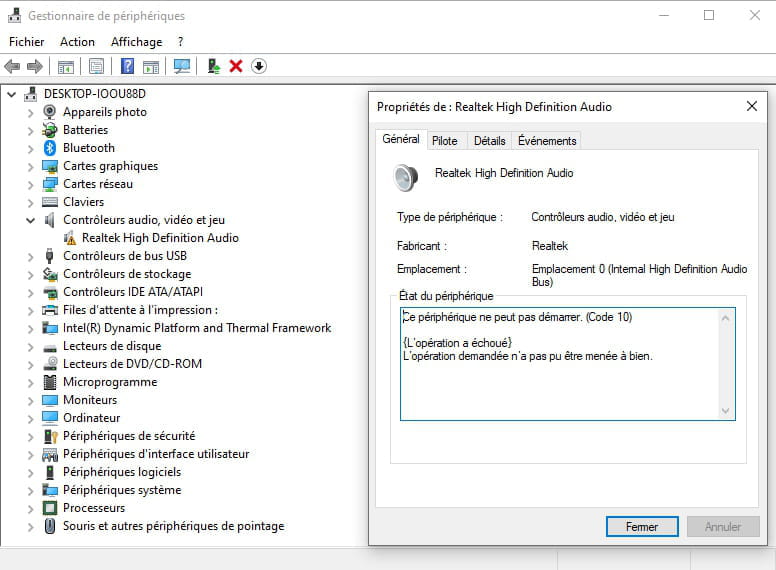776x570 pixels.
Task: Click the Souris mouse icon
Action: 49,526
